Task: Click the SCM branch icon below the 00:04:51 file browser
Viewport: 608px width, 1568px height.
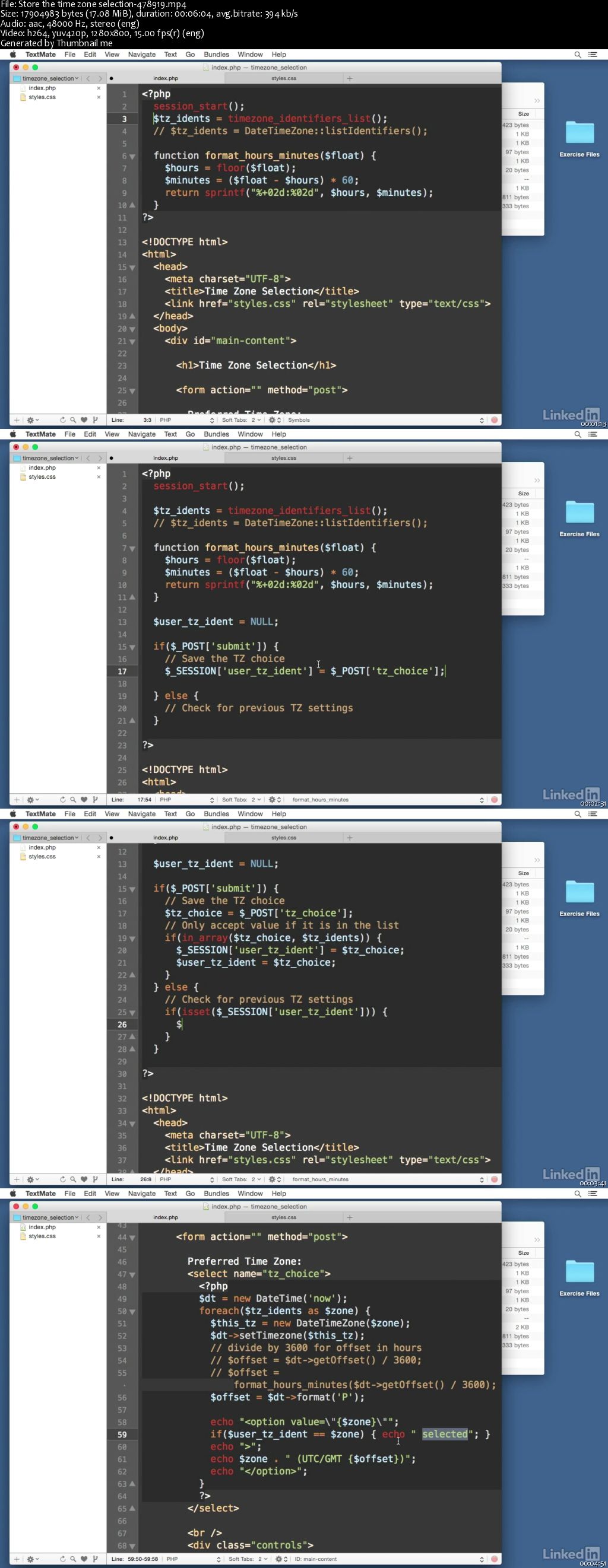Action: 95,1559
